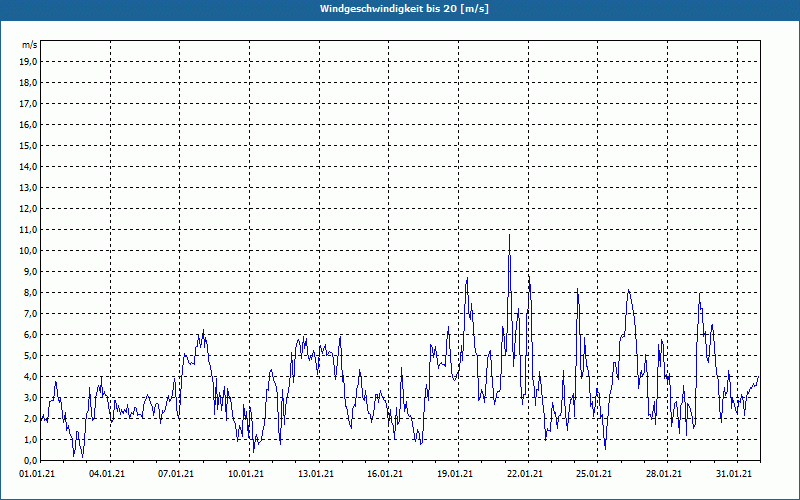
Task: Click the date label 31.01.21
Action: (x=734, y=474)
